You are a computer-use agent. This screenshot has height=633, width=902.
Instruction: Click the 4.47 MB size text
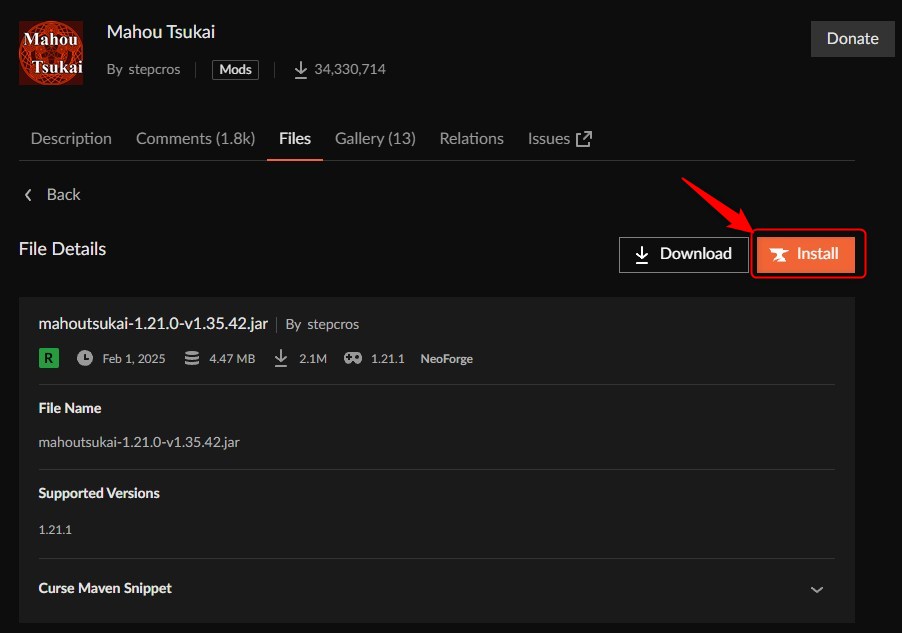(232, 359)
